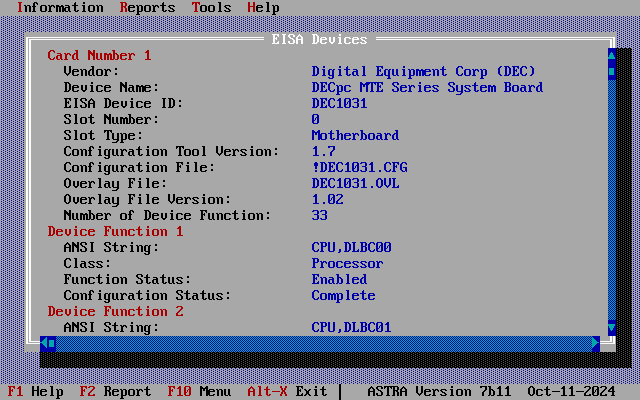Select the Device Function 1 heading
Screen dimensions: 640x400
click(x=115, y=231)
